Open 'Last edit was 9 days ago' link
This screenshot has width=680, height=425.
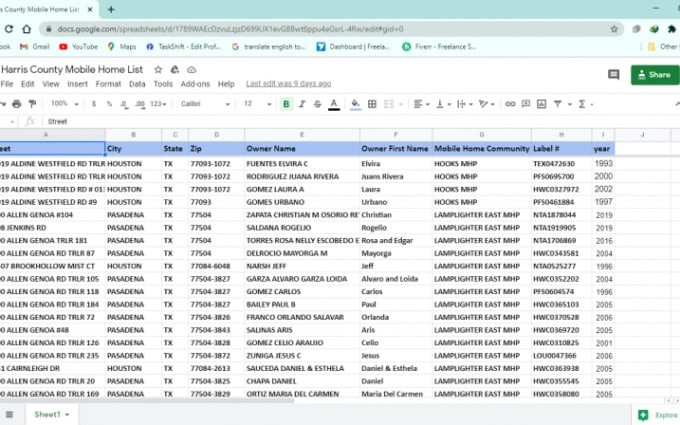pos(288,84)
